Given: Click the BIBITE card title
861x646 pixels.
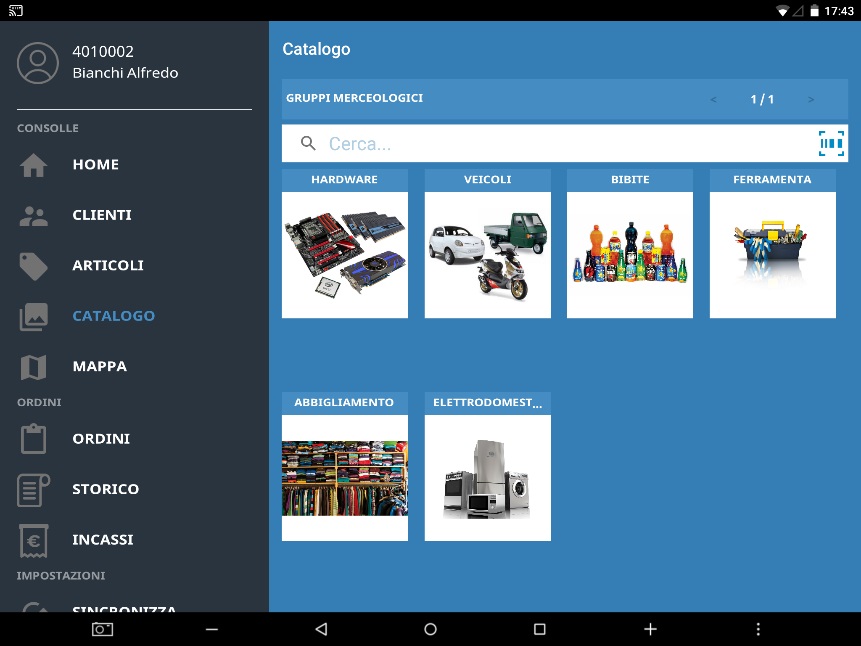Looking at the screenshot, I should [630, 180].
